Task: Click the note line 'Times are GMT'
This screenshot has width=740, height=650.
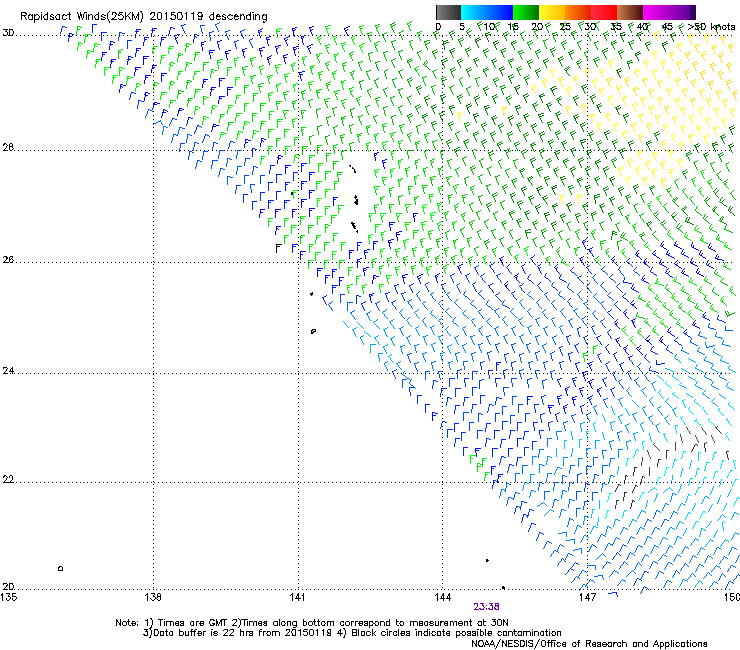Action: (x=193, y=623)
